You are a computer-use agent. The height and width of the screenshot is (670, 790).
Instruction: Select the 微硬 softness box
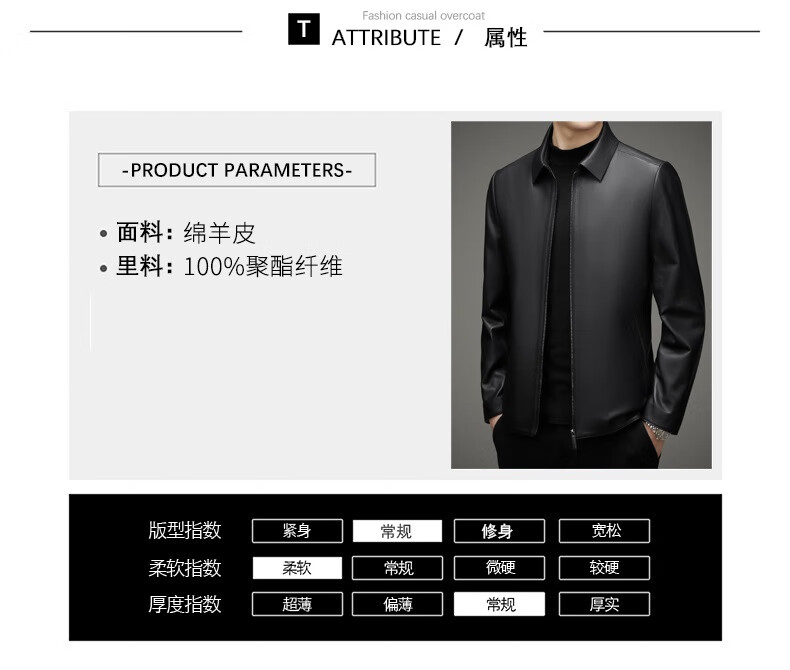point(499,568)
